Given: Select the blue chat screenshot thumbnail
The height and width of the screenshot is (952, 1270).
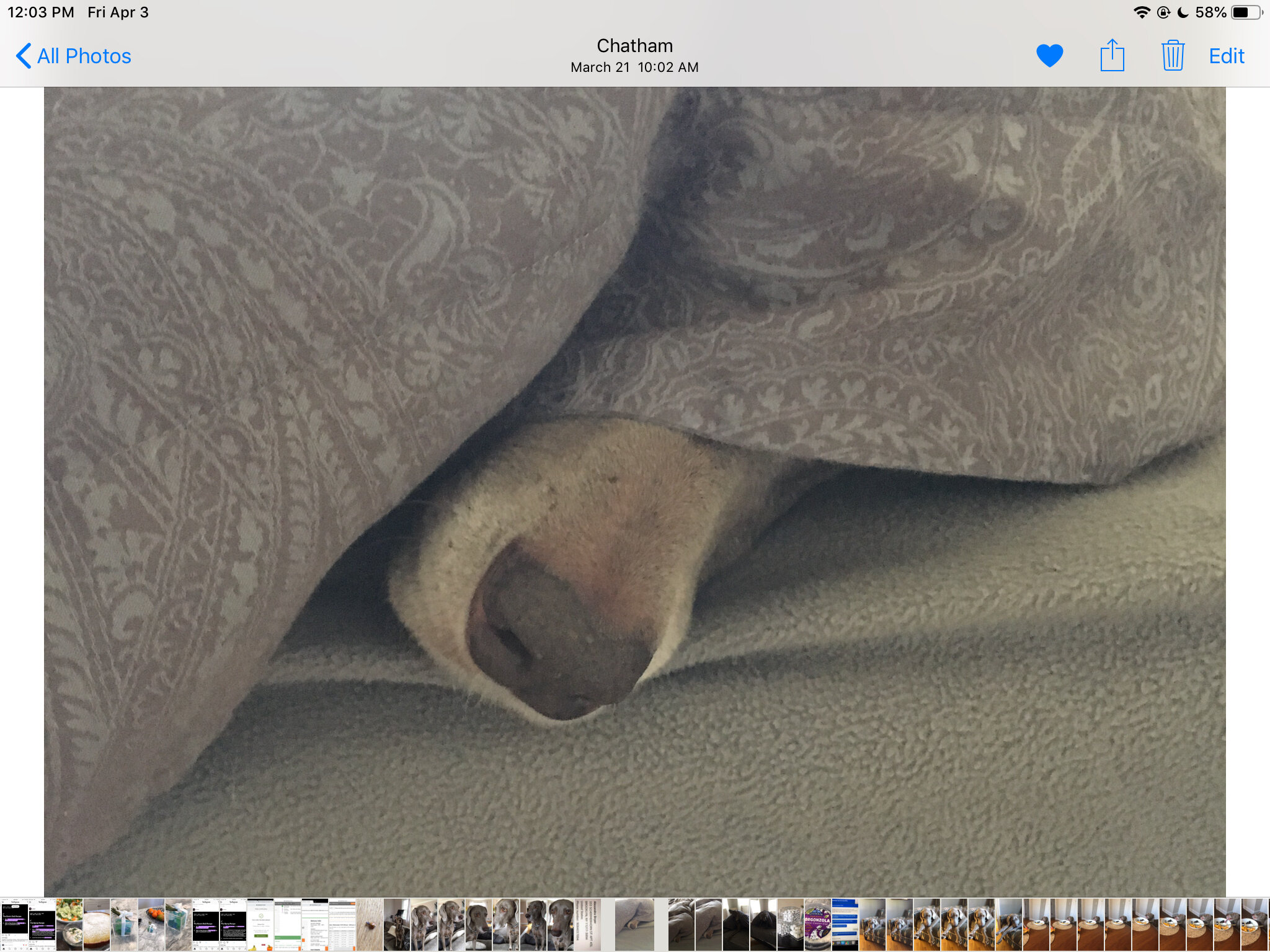Looking at the screenshot, I should coord(845,925).
